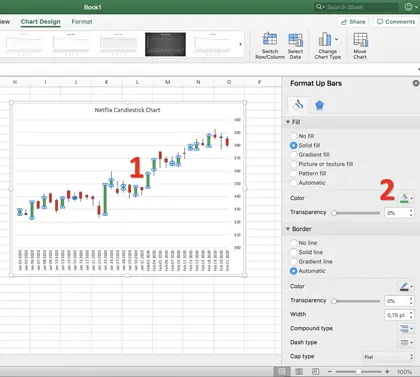420x377 pixels.
Task: Select column K header
Action: point(106,82)
